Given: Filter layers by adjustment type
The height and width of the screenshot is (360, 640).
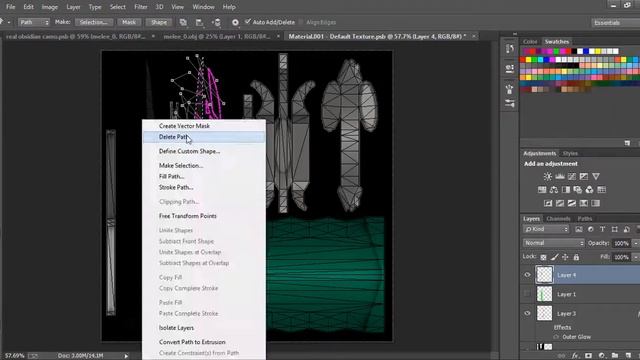Looking at the screenshot, I should click(x=591, y=229).
